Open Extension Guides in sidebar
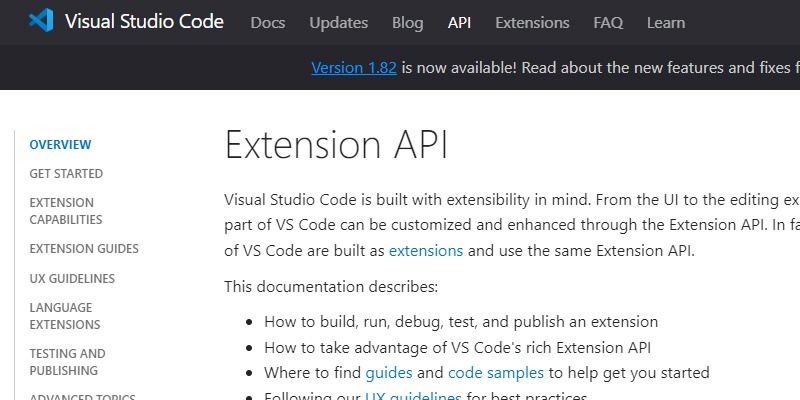 click(x=84, y=249)
